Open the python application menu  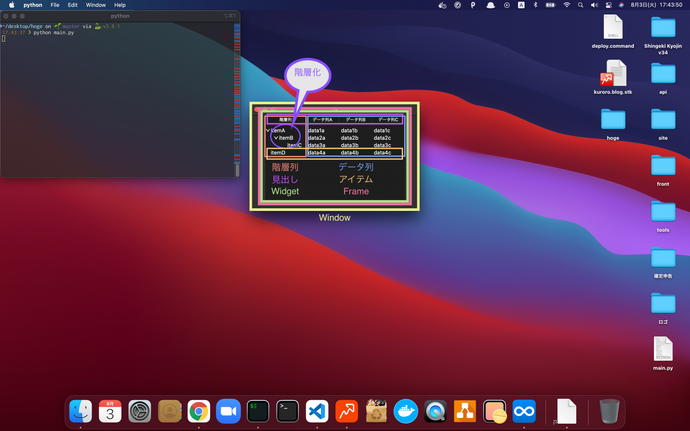pos(33,5)
